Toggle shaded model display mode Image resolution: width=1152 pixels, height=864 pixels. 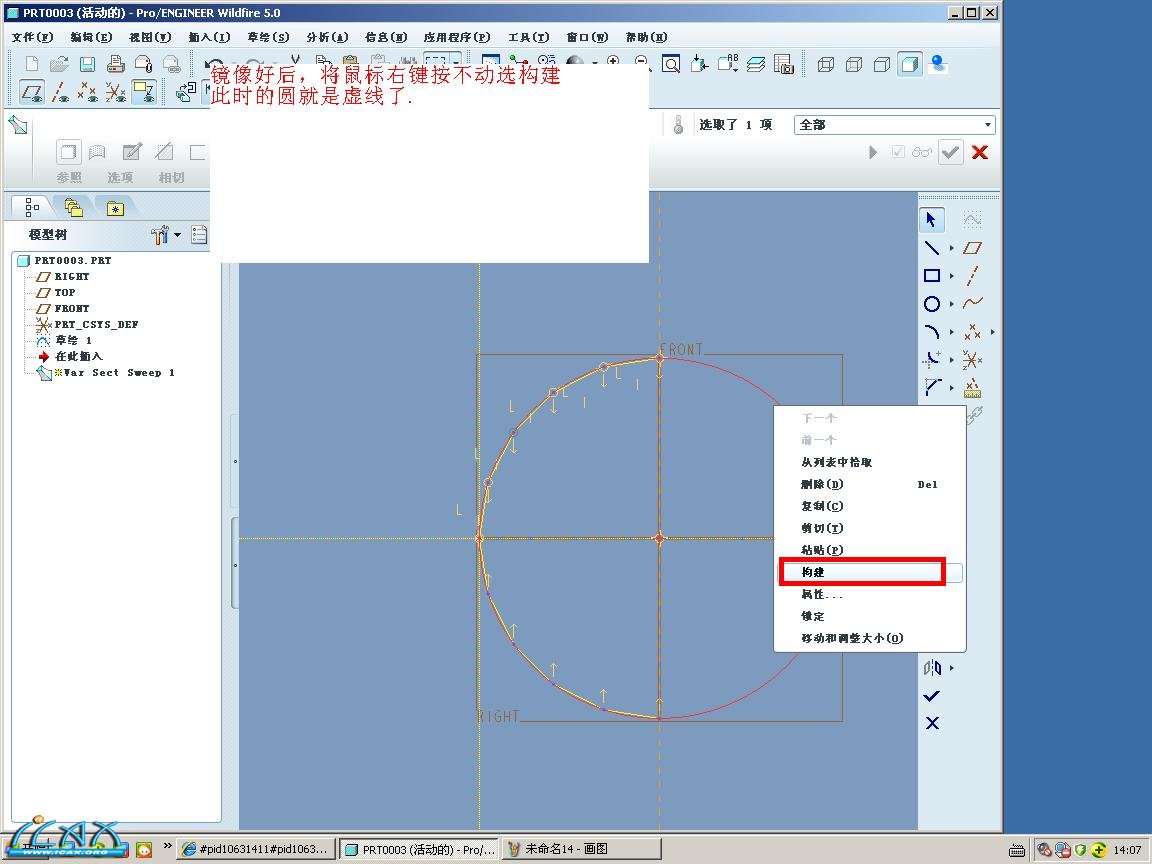[909, 65]
